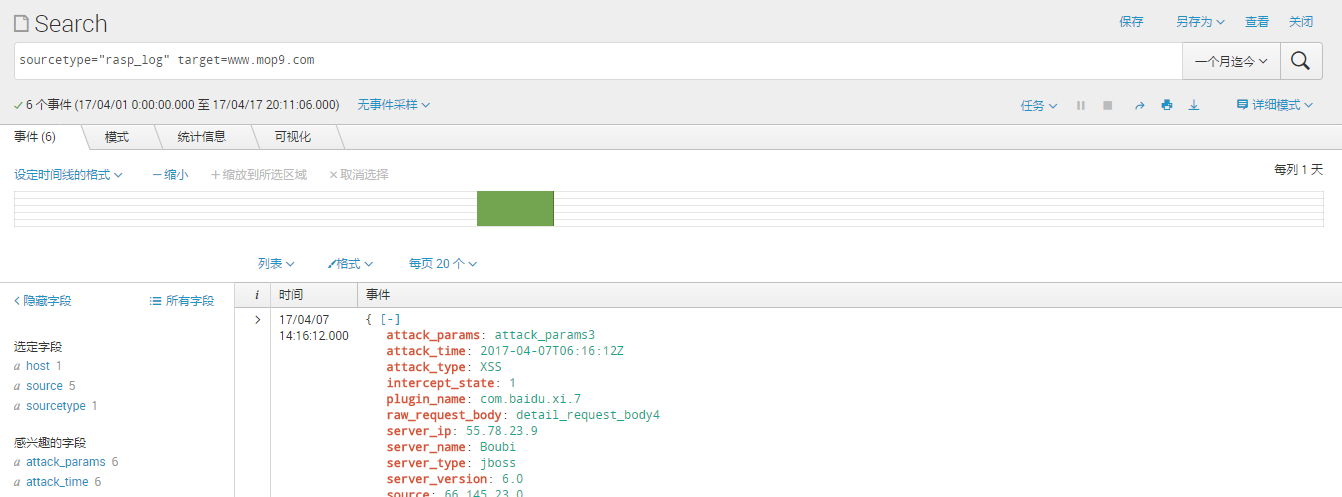Click 保存 to save the search
This screenshot has height=497, width=1342.
pos(1131,22)
